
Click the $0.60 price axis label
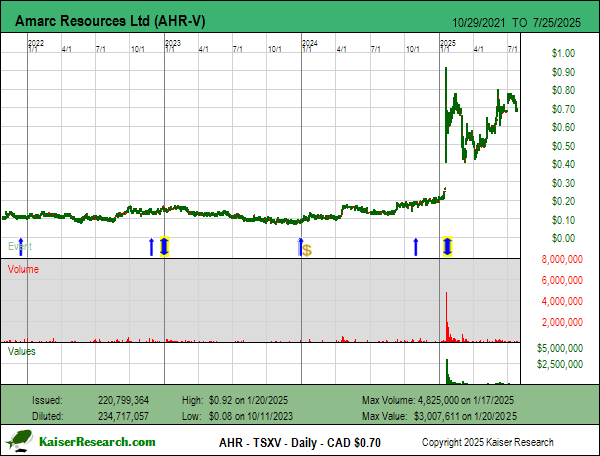(x=563, y=127)
